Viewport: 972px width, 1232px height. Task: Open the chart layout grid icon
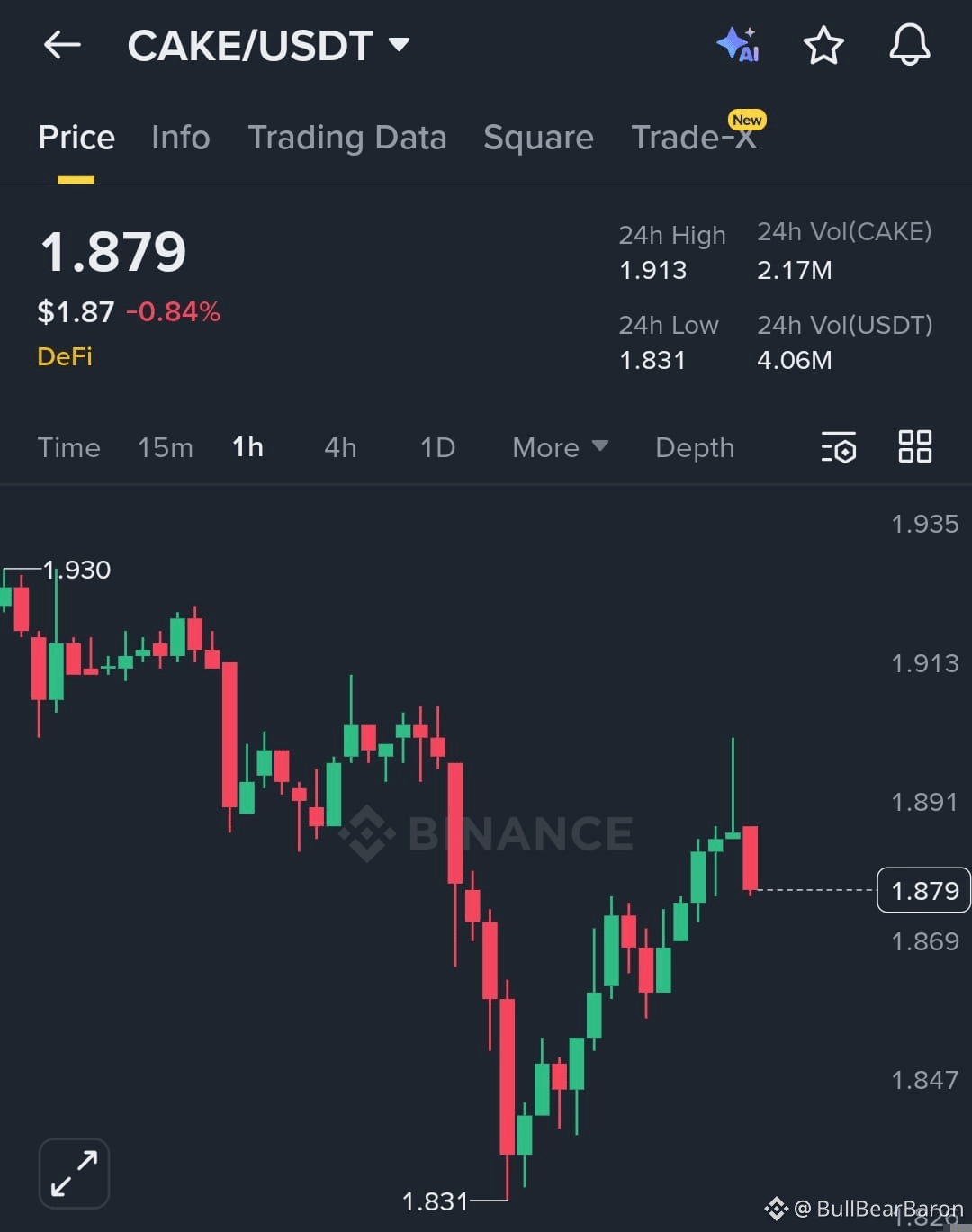(915, 446)
